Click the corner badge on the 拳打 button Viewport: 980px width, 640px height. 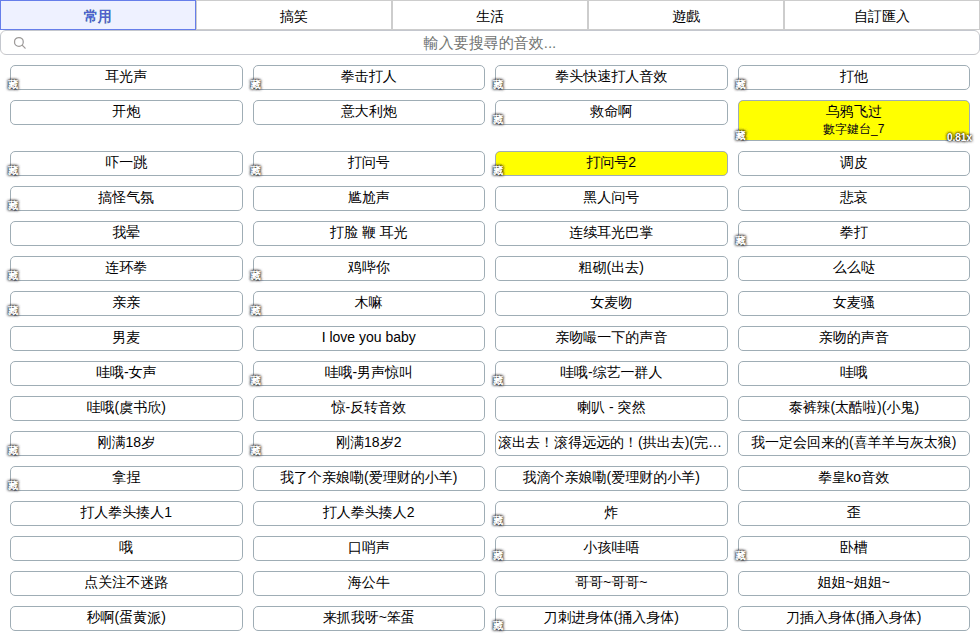pyautogui.click(x=741, y=241)
